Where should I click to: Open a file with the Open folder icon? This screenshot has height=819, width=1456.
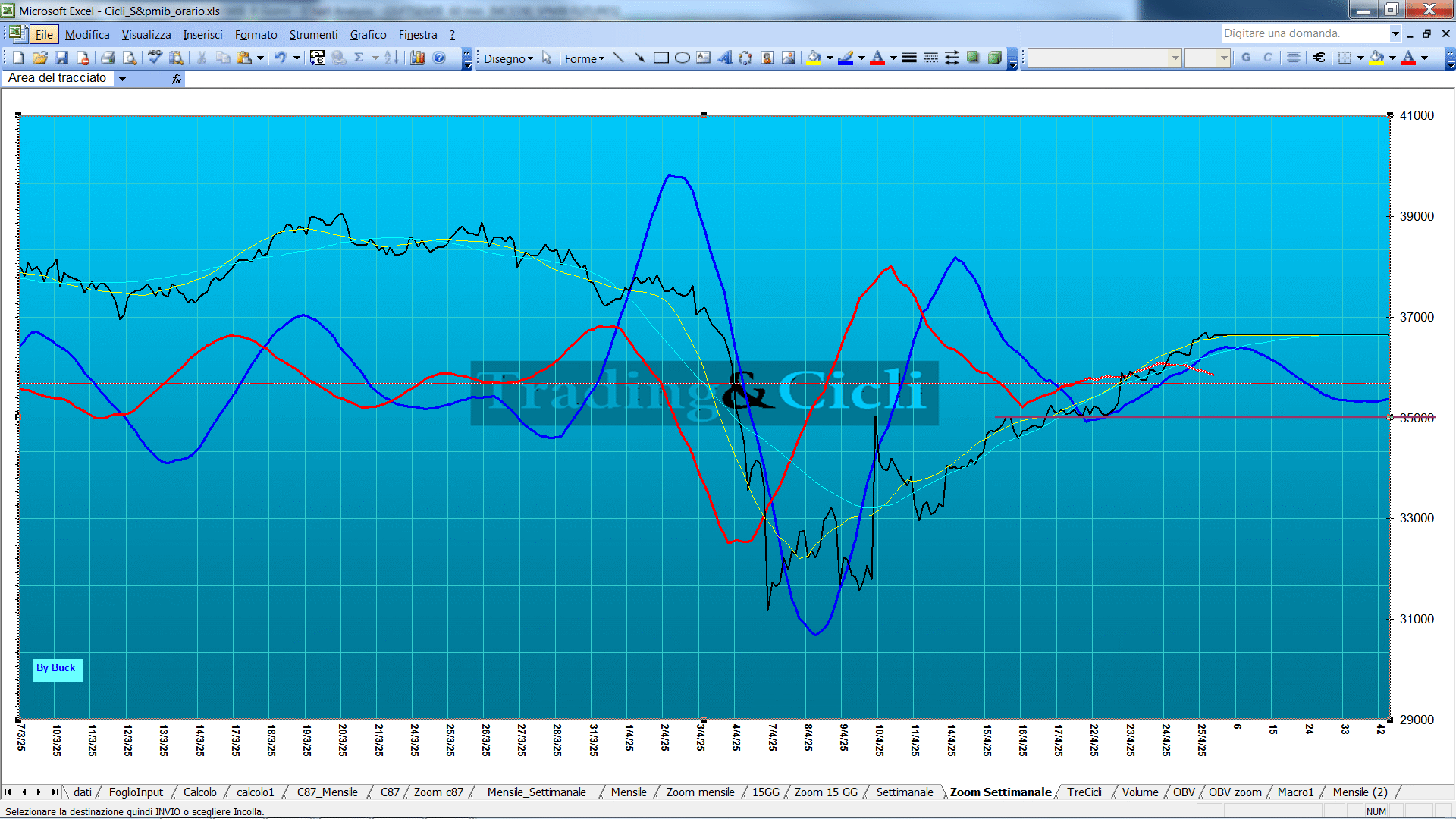[40, 58]
